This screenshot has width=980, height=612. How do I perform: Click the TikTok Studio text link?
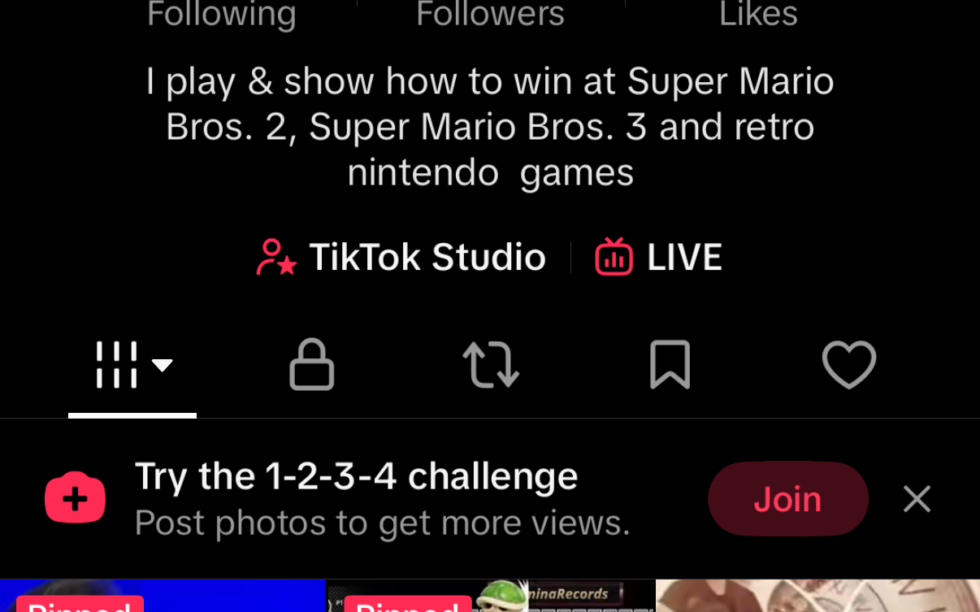coord(427,257)
